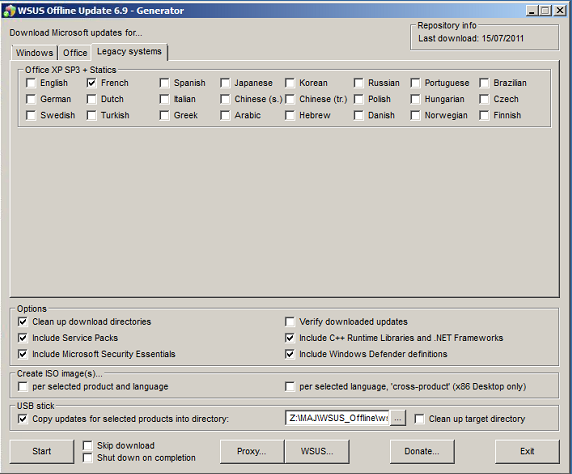Enable Italian language checkbox

165,99
